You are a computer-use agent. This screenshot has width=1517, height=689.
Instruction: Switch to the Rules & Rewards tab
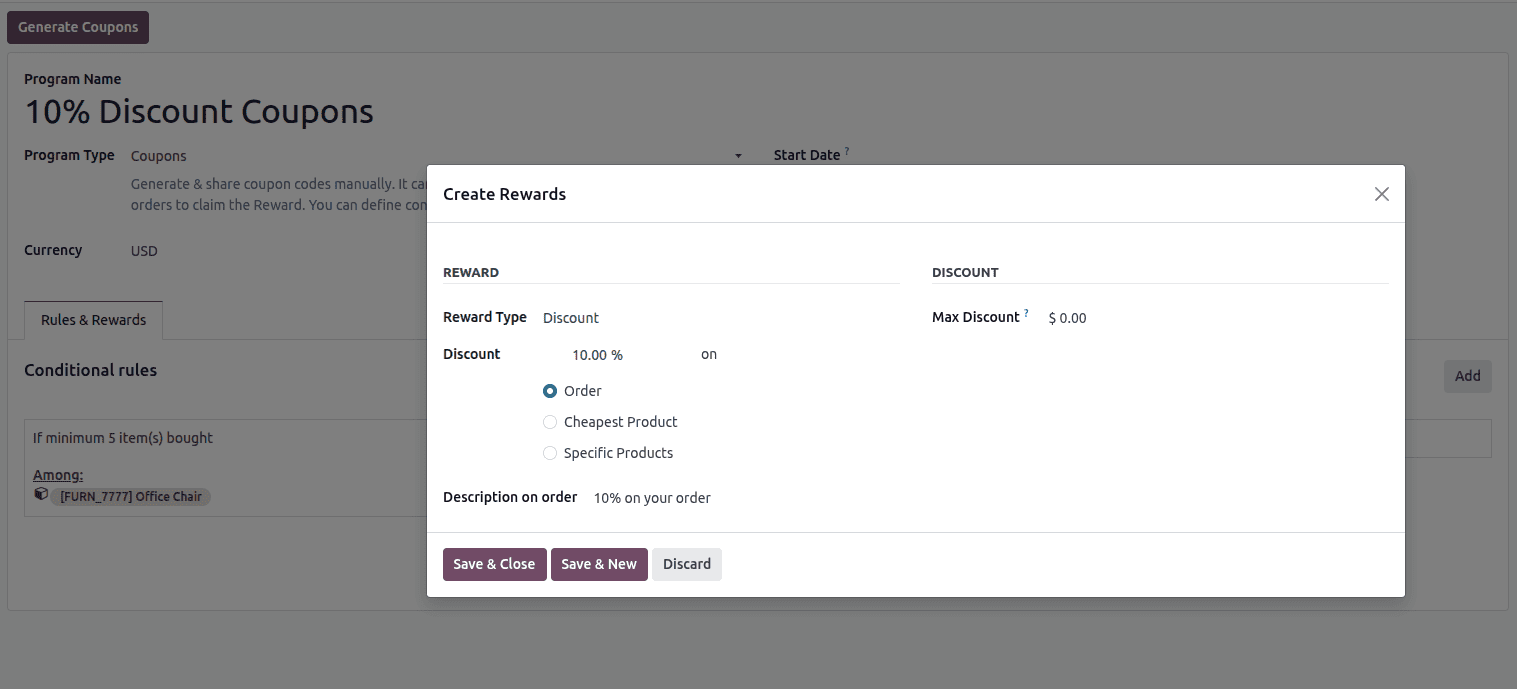(93, 320)
